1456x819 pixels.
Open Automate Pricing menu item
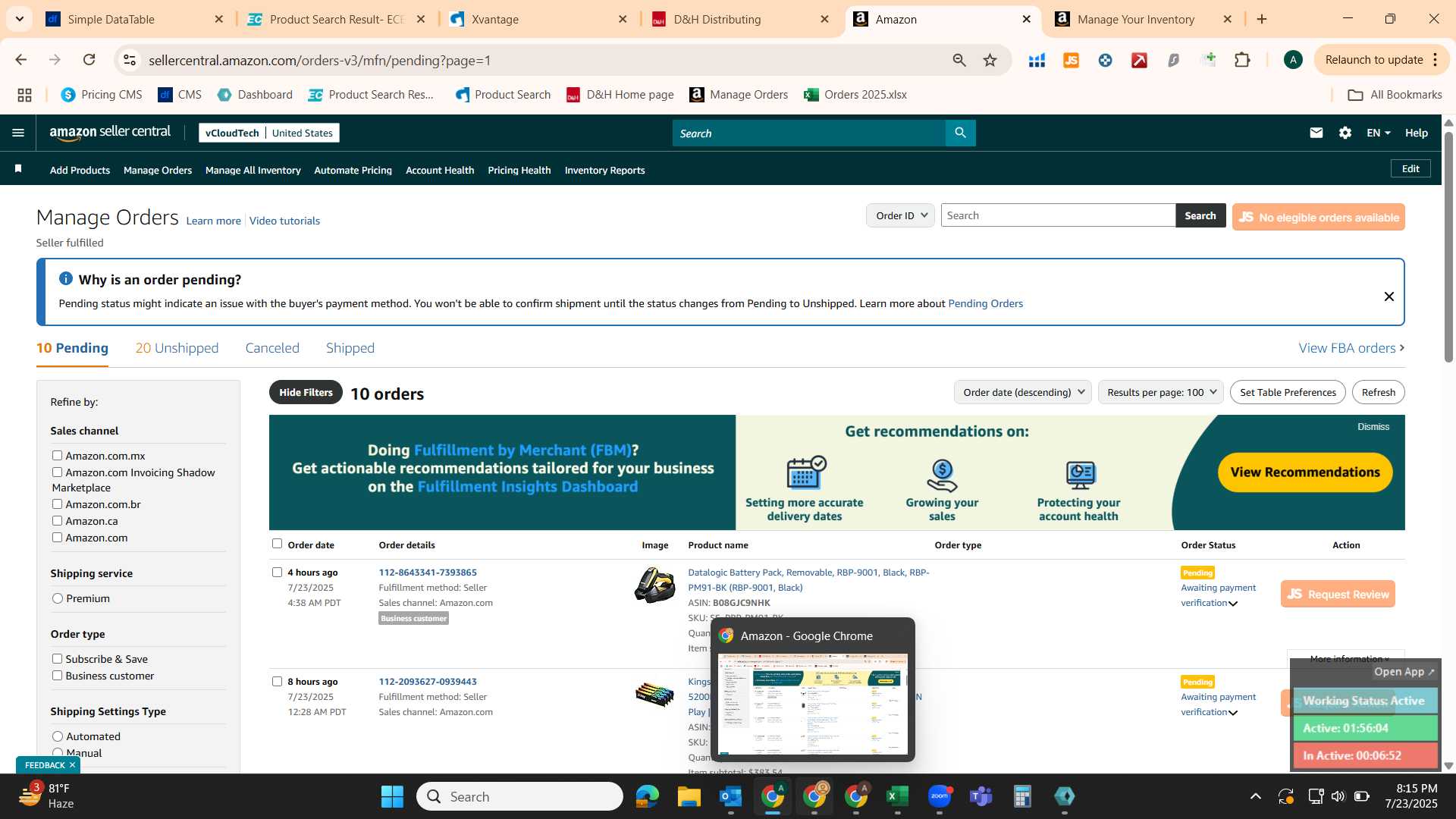pyautogui.click(x=353, y=170)
